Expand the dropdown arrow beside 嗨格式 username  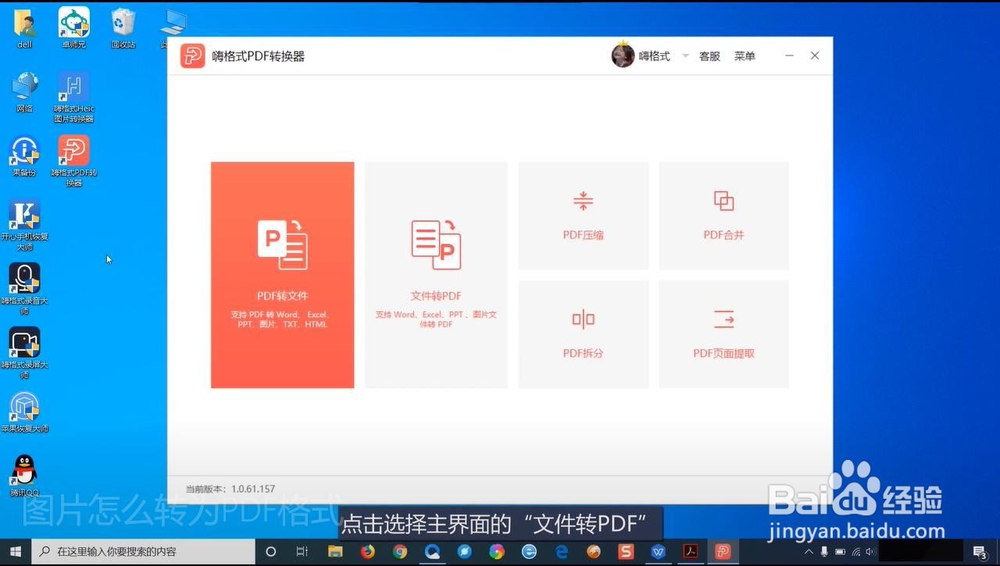point(685,56)
